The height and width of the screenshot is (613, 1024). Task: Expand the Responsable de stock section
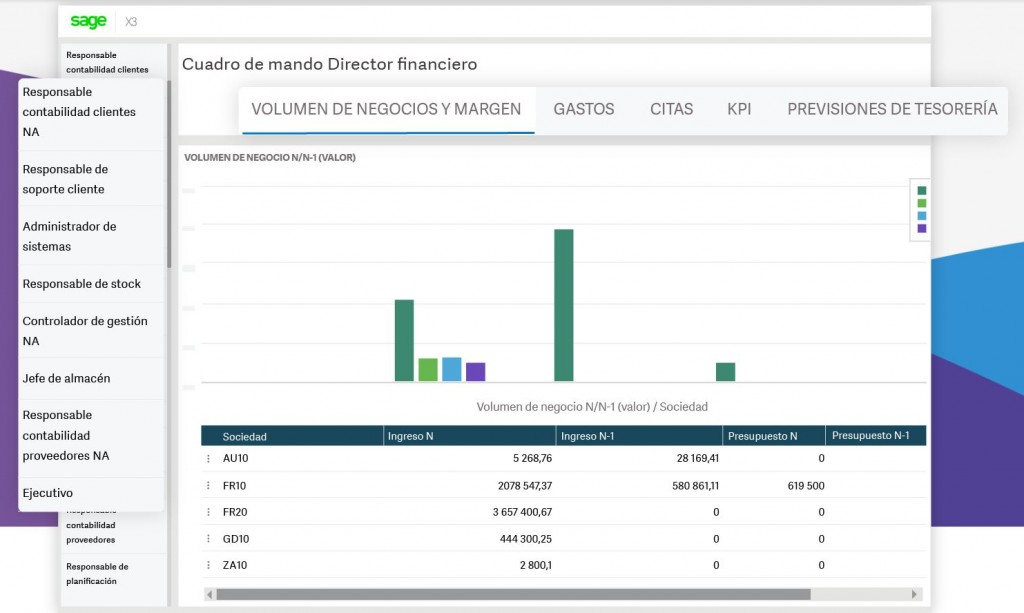[80, 284]
